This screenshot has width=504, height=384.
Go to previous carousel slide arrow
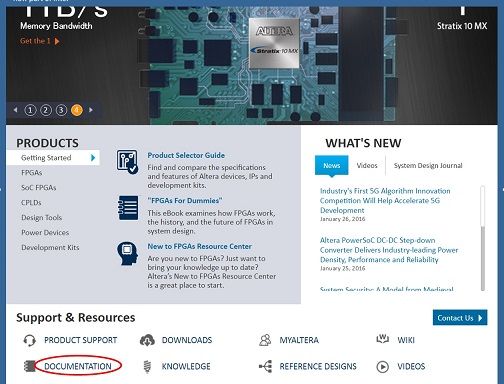15,110
